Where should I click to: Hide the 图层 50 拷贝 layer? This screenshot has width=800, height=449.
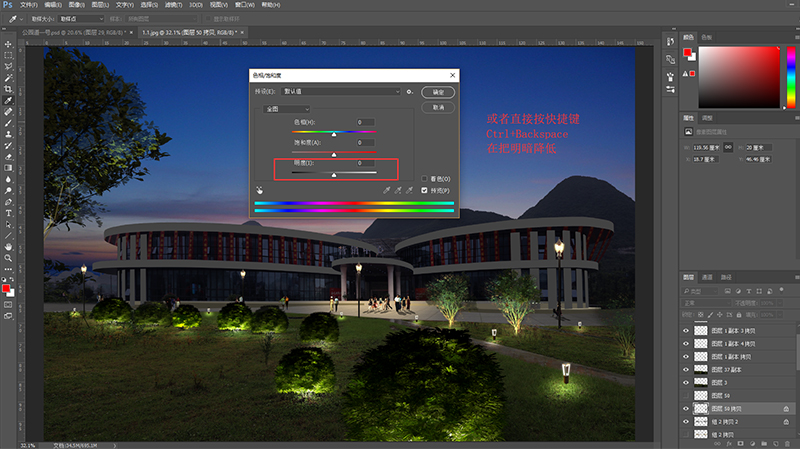click(686, 409)
